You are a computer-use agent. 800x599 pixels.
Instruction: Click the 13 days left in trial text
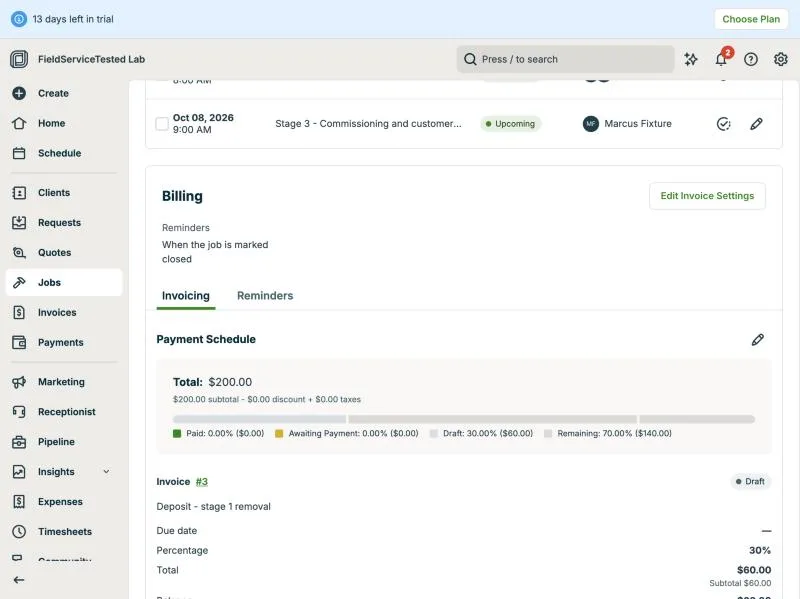(73, 19)
